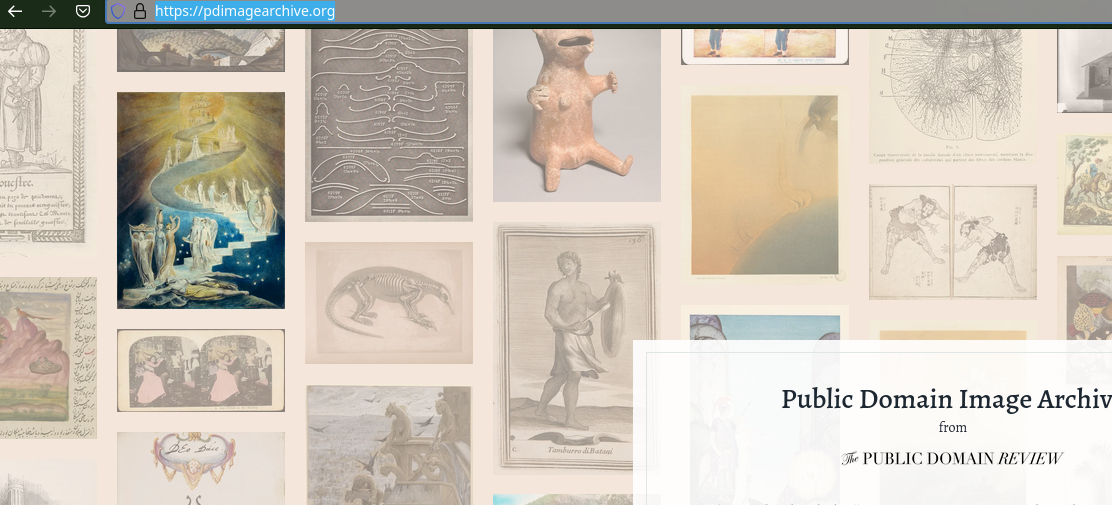This screenshot has width=1112, height=505.
Task: Open the seated clay figurine photo
Action: (577, 115)
